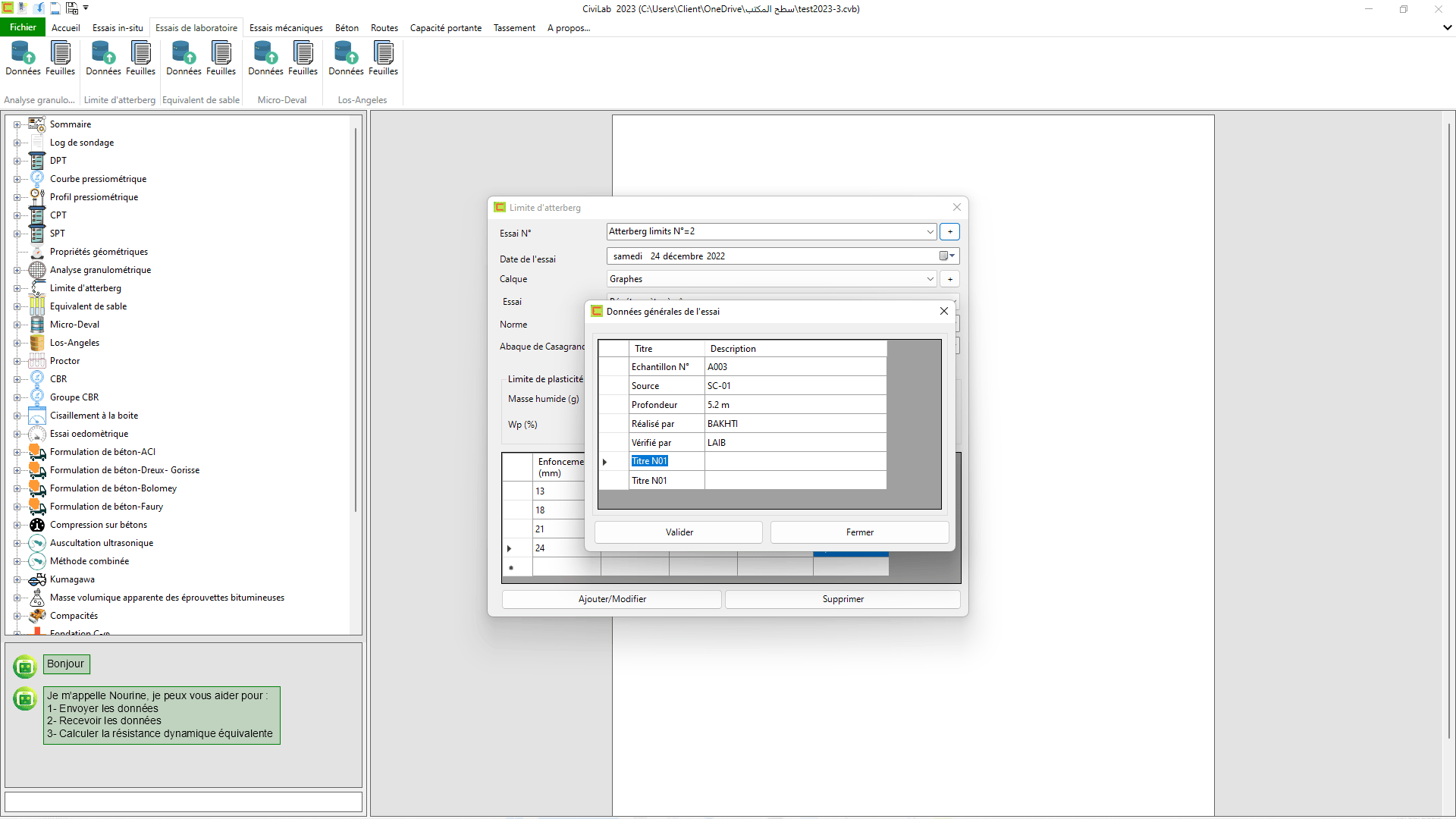Select the Courbe pressiométrique tree icon
This screenshot has width=1456, height=819.
pyautogui.click(x=37, y=178)
